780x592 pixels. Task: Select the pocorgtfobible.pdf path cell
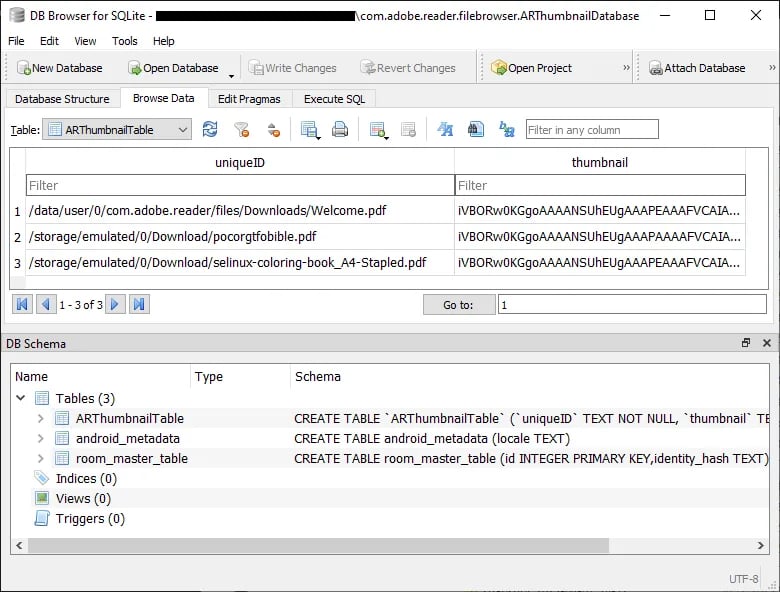click(240, 236)
